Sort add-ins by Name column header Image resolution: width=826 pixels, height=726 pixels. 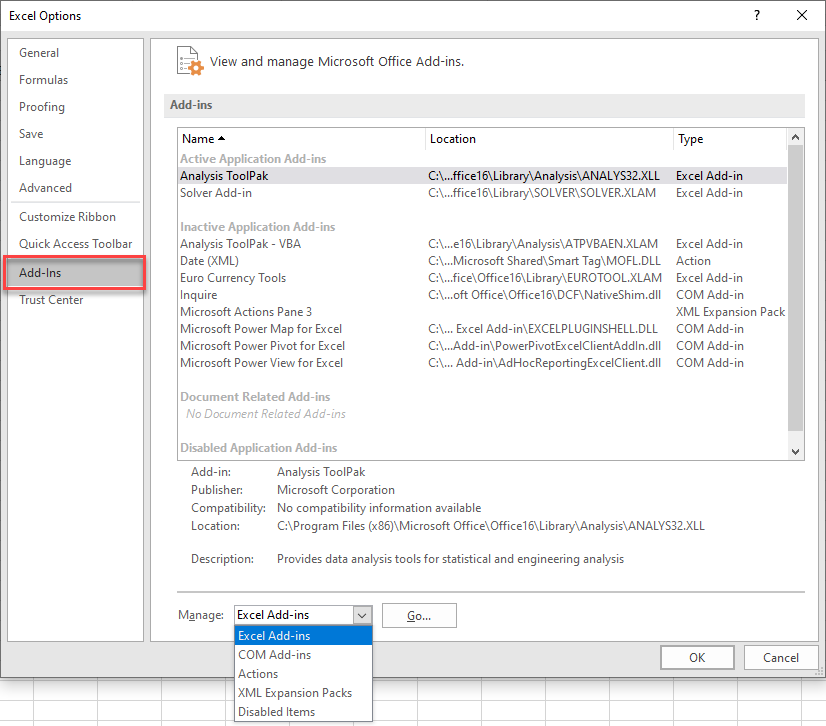point(301,139)
